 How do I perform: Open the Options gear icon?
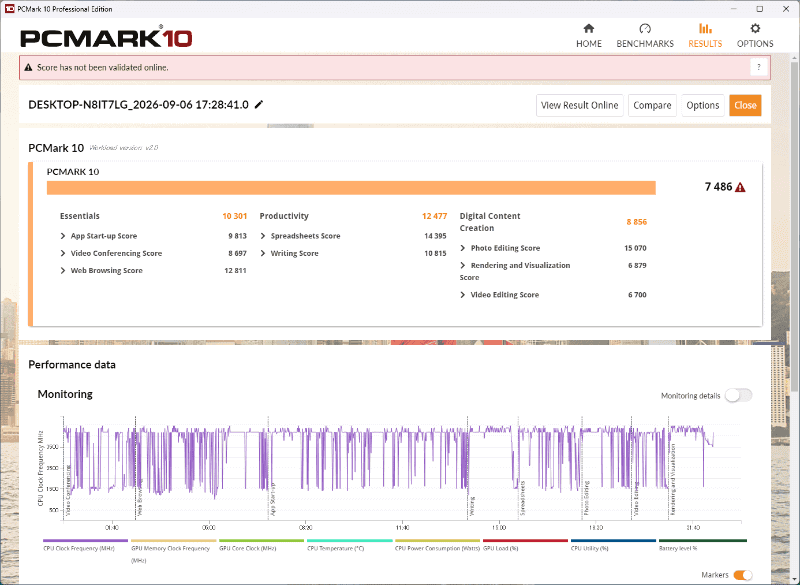click(x=755, y=29)
